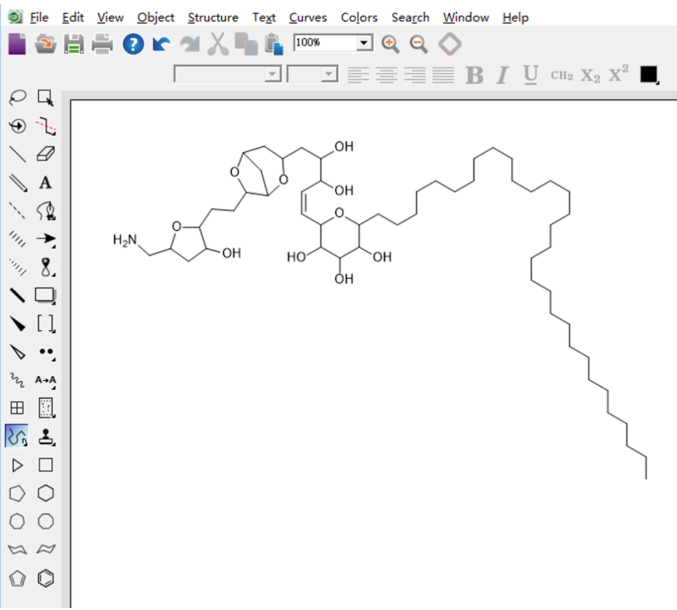Select the Hashed Wedged Bond tool
Viewport: 677px width, 610px height.
coord(18,267)
